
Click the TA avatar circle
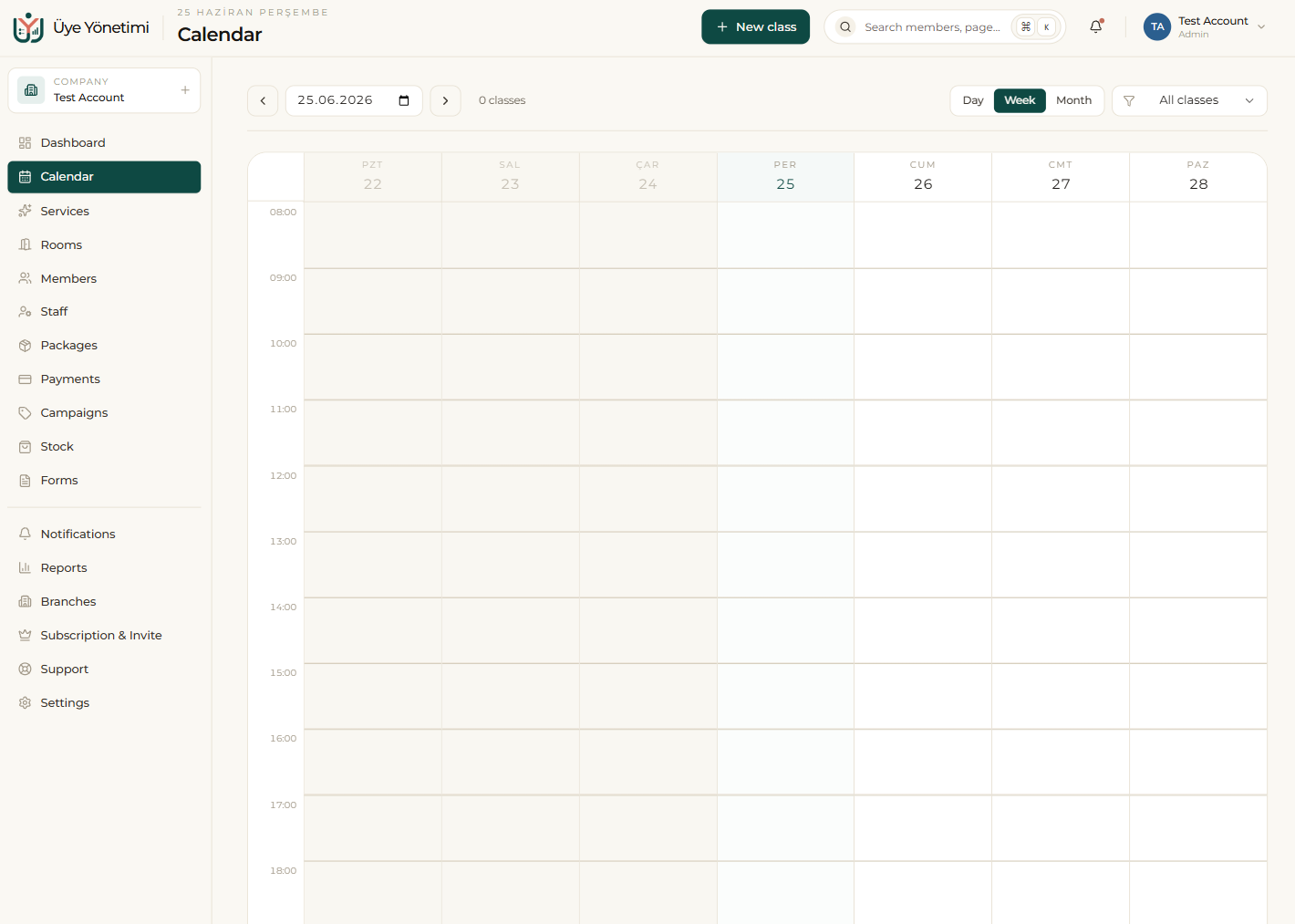click(1157, 26)
